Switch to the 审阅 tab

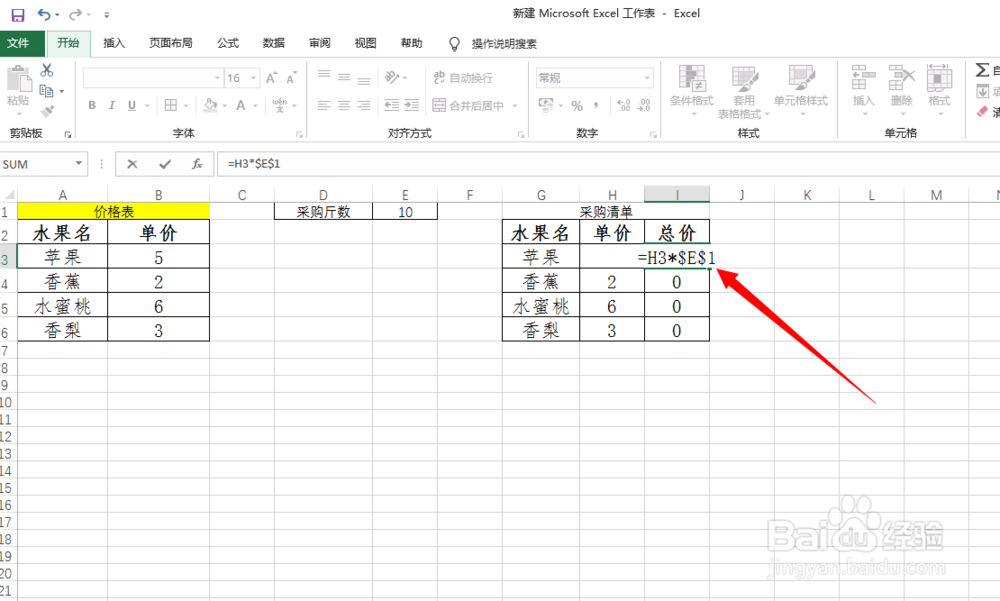(x=320, y=43)
